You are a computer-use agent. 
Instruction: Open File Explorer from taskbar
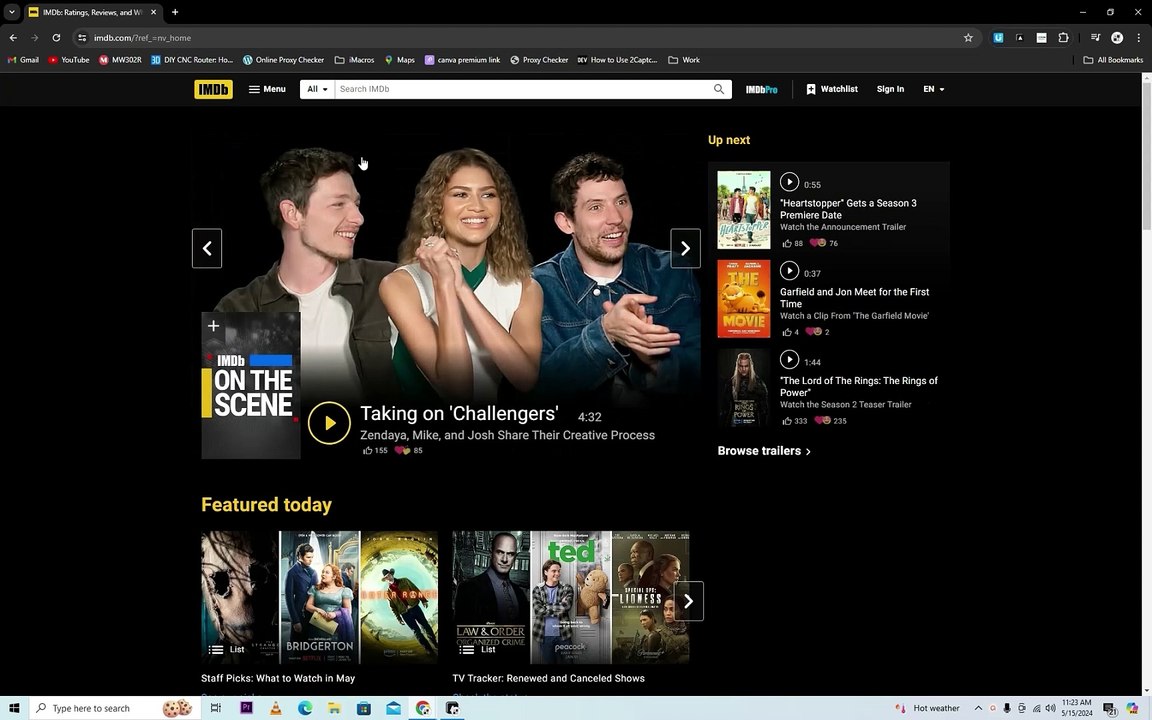[334, 708]
